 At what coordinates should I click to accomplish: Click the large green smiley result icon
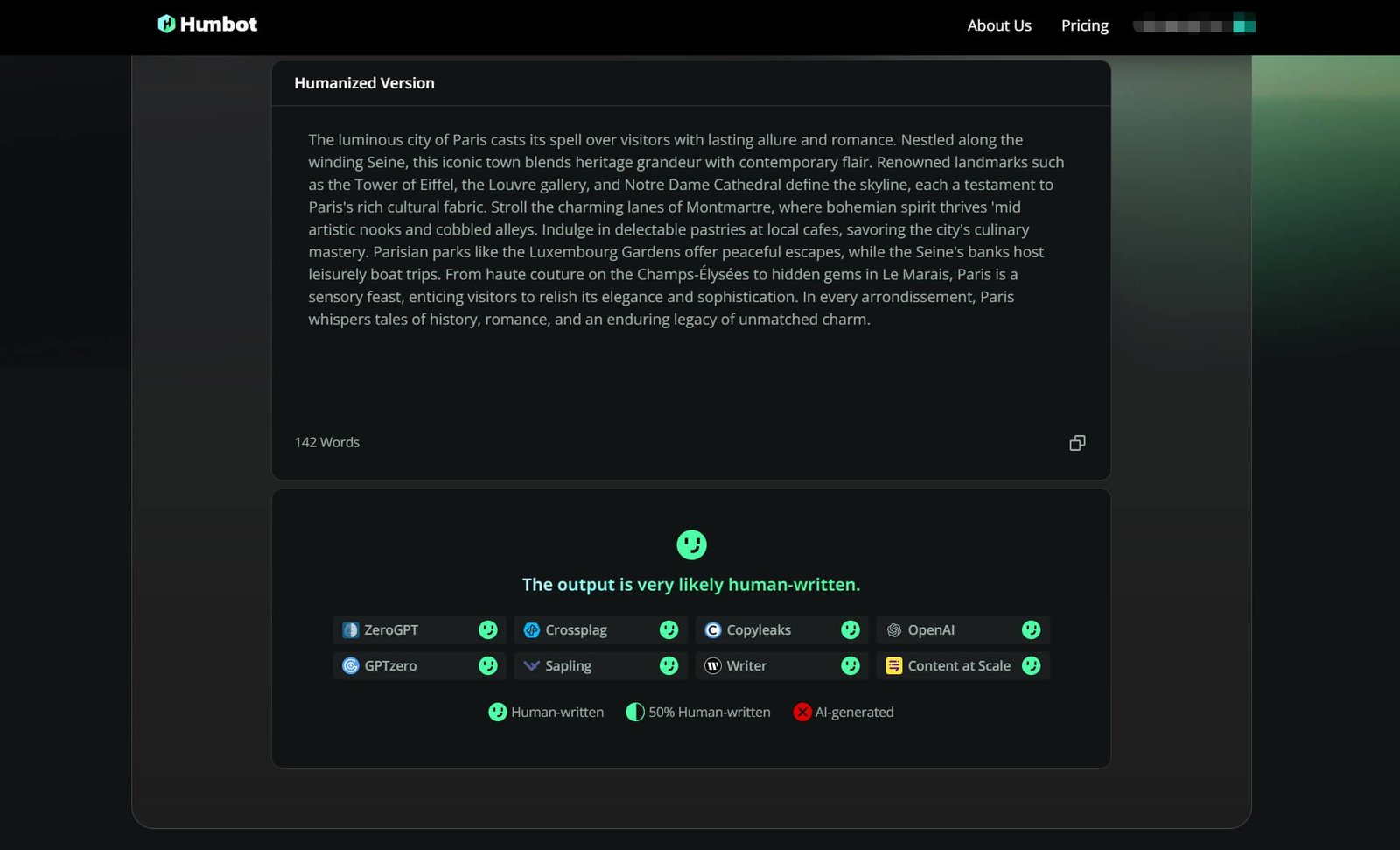click(691, 544)
